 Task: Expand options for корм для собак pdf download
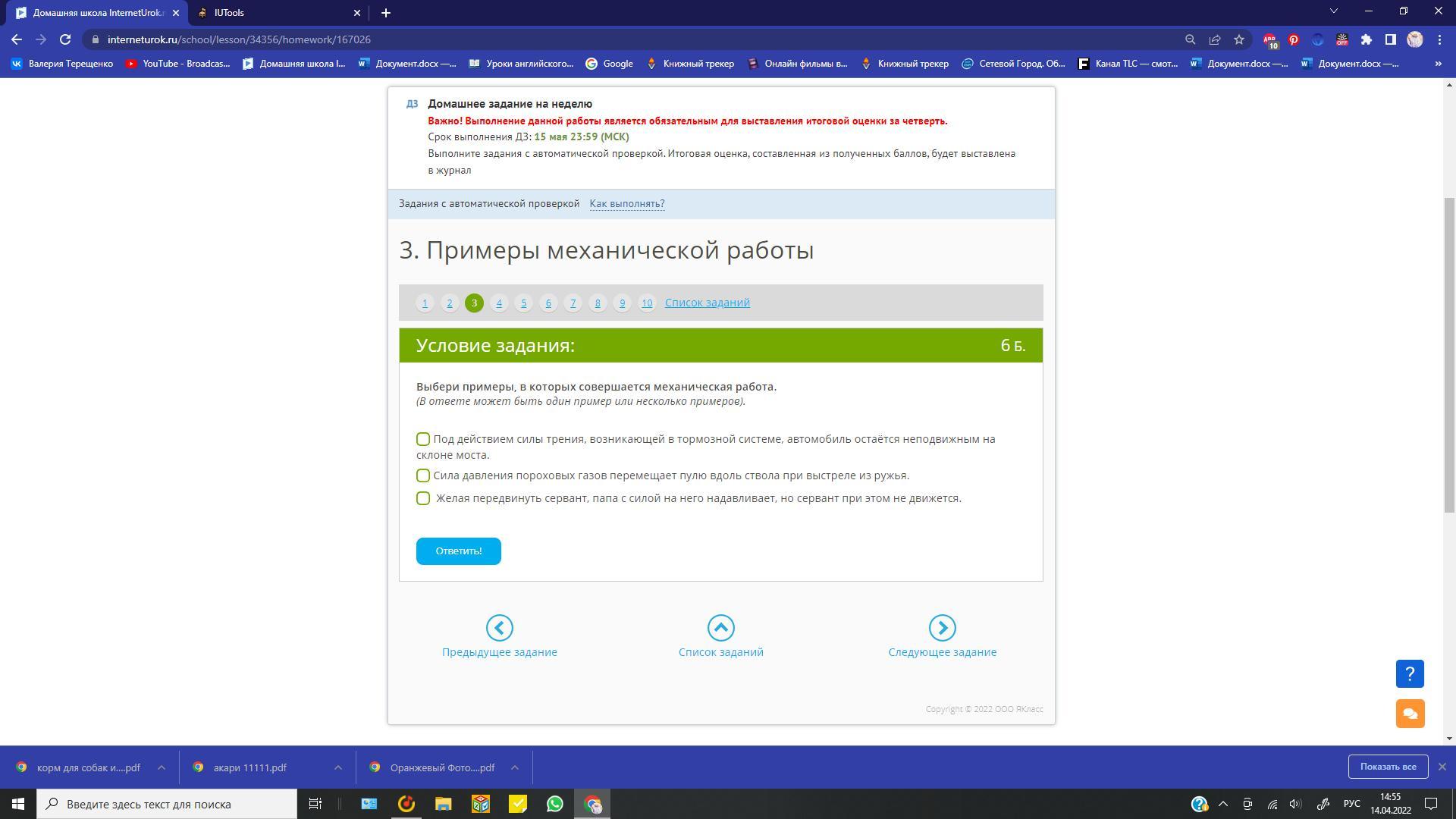[162, 767]
